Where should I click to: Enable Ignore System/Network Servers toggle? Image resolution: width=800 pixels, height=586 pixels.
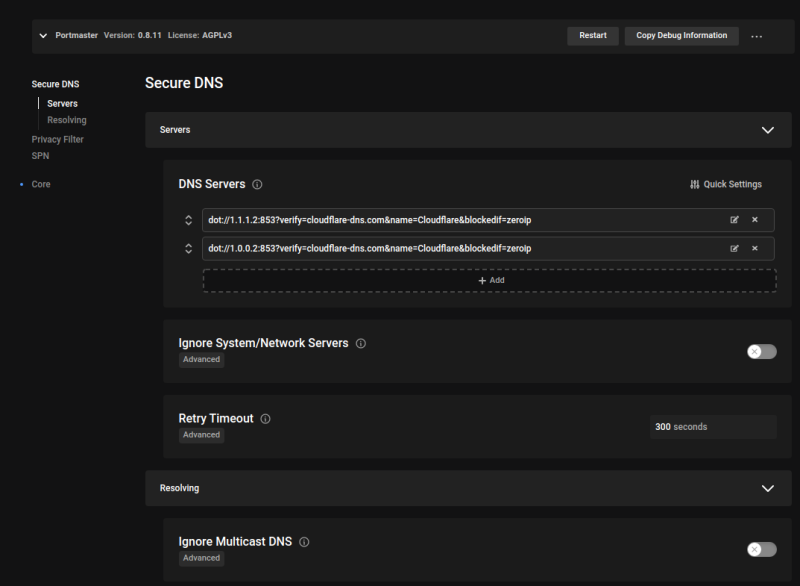pos(761,351)
